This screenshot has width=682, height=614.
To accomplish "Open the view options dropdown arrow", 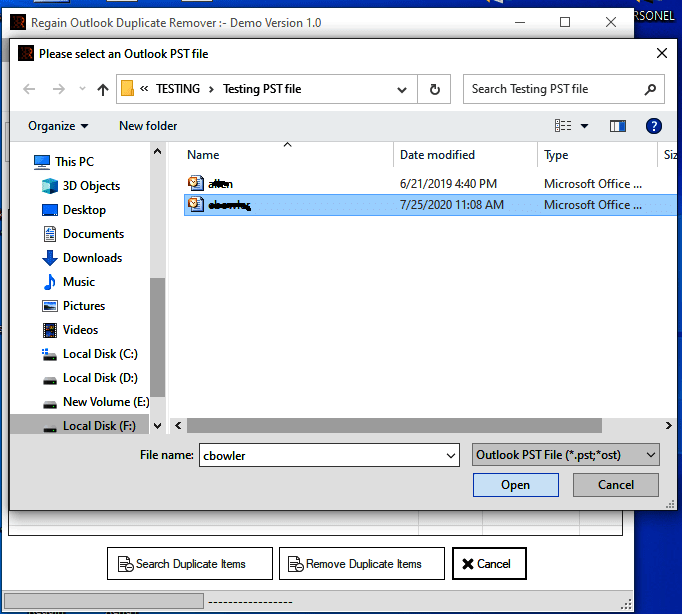I will tap(585, 126).
